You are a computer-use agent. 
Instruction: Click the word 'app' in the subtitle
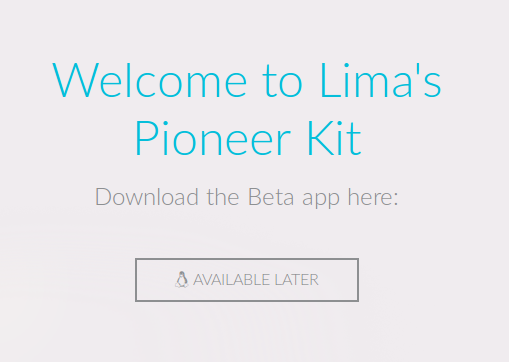[x=321, y=199]
